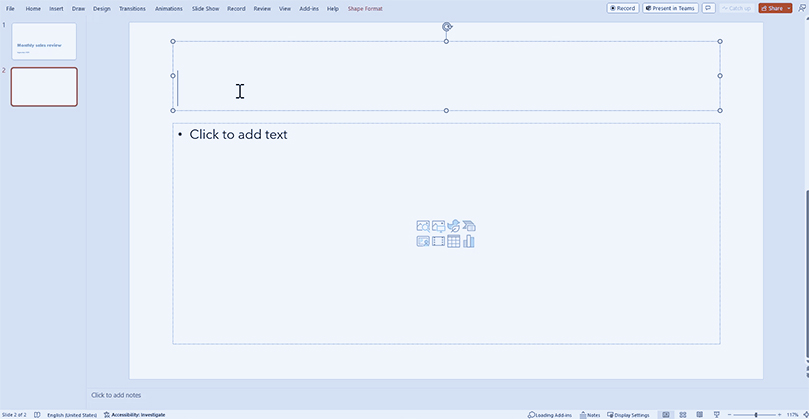Image resolution: width=809 pixels, height=419 pixels.
Task: Open the Design tab
Action: click(102, 9)
